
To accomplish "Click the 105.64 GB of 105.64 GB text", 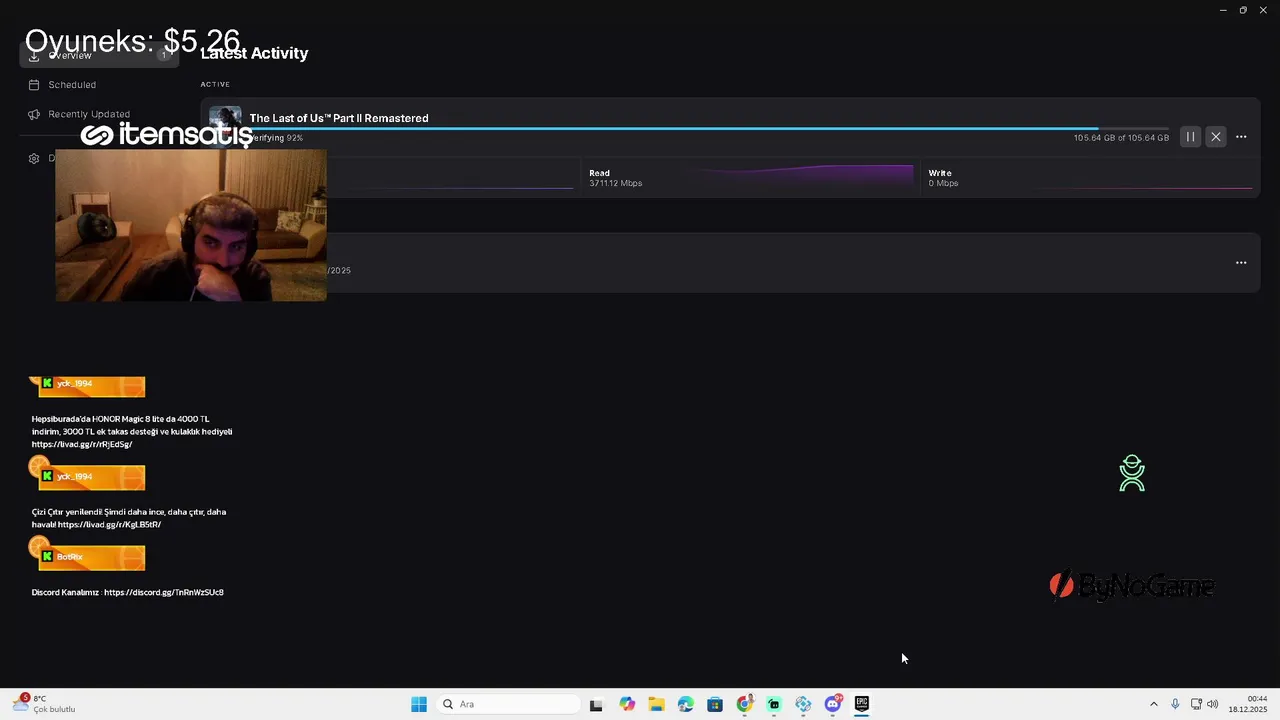I will click(1121, 138).
